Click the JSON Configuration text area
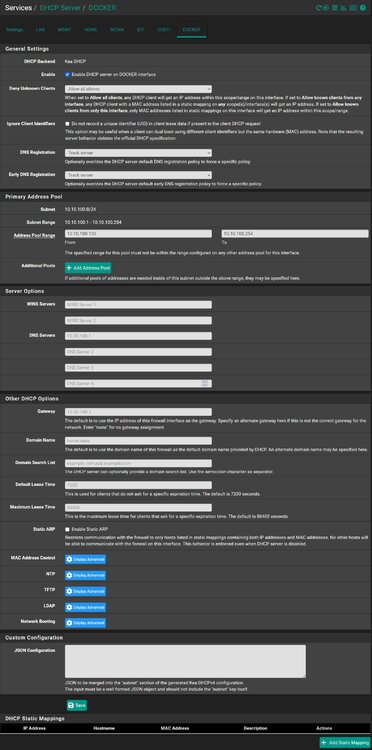Screen dimensions: 372x750 click(x=186, y=662)
